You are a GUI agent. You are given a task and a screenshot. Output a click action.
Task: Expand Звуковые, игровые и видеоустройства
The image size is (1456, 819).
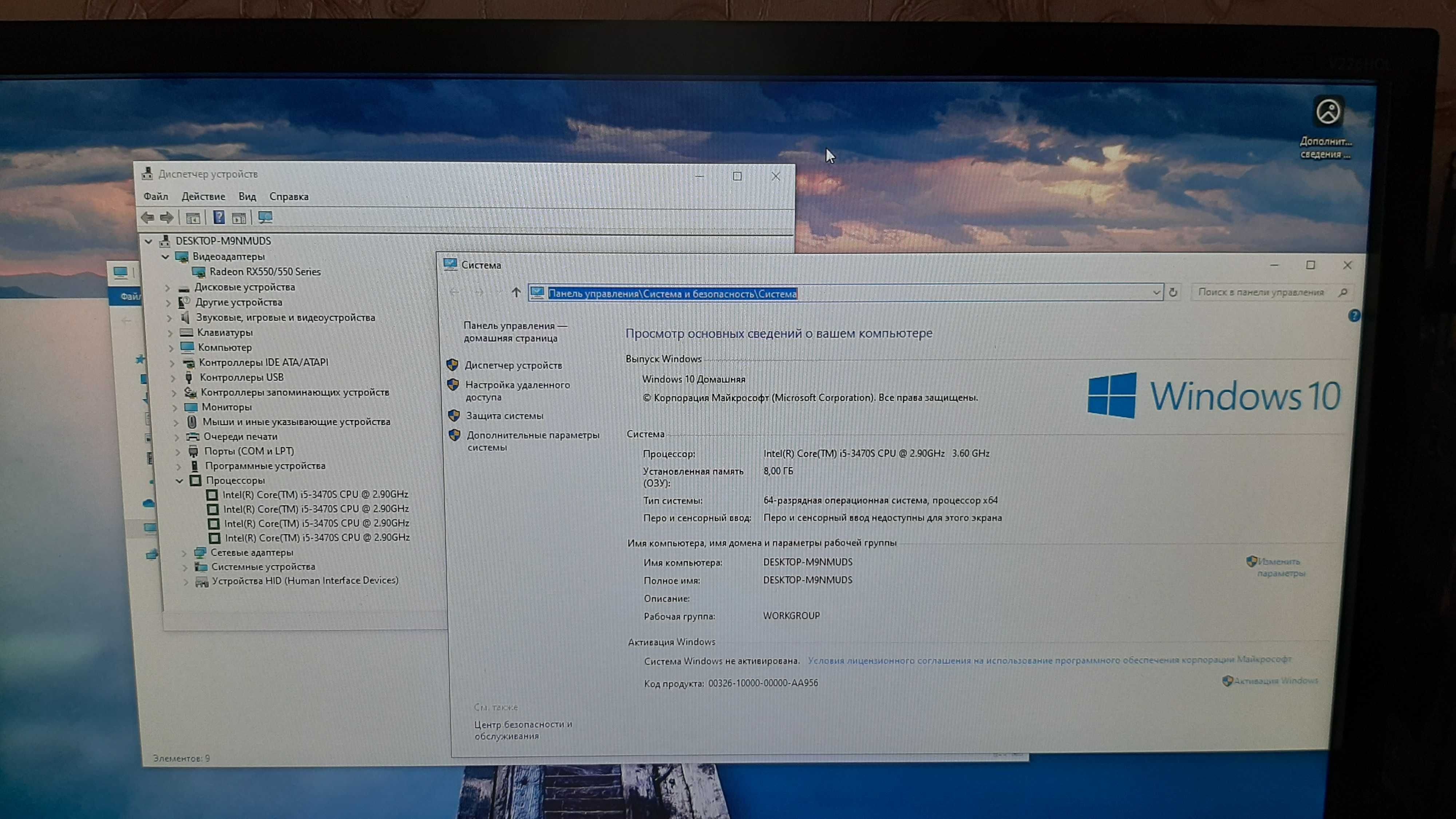[x=169, y=318]
